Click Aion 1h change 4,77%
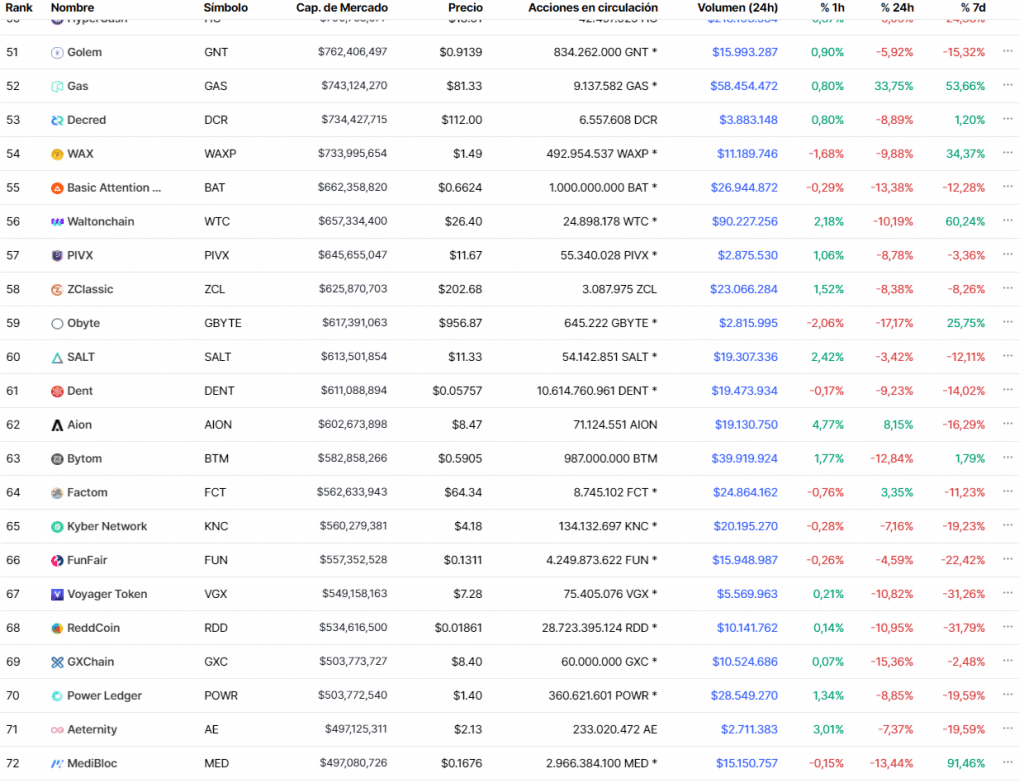Viewport: 1024px width, 783px height. (x=828, y=425)
